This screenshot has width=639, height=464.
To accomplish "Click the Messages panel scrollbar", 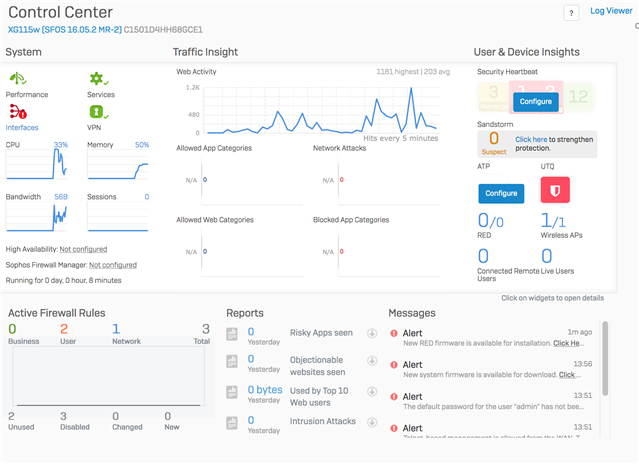I will [605, 358].
